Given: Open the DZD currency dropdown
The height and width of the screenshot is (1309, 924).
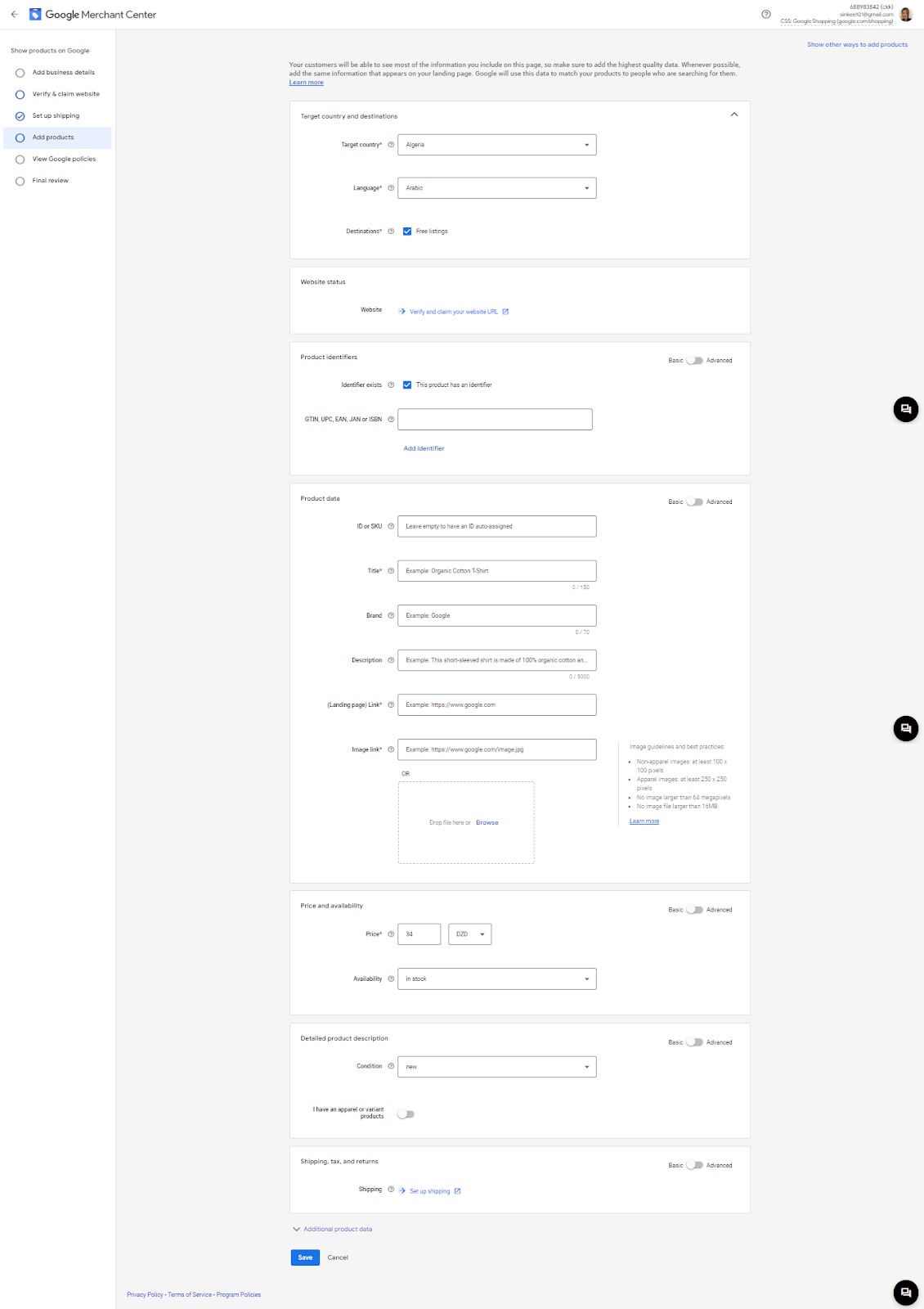Looking at the screenshot, I should [469, 934].
